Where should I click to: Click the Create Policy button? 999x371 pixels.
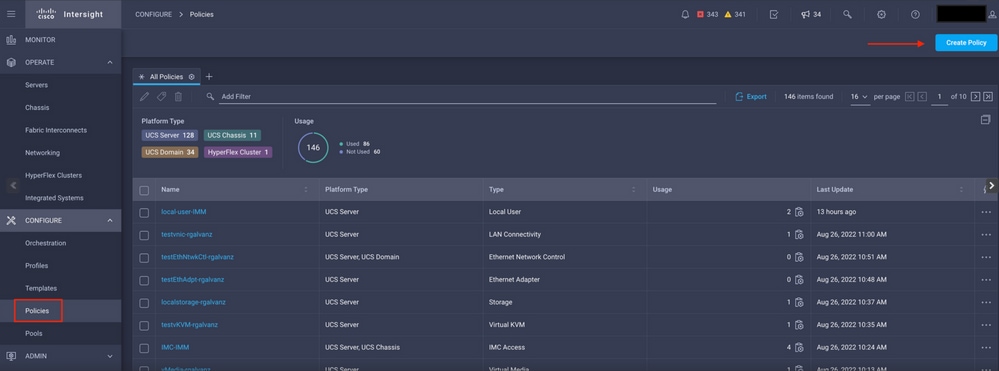pyautogui.click(x=966, y=43)
